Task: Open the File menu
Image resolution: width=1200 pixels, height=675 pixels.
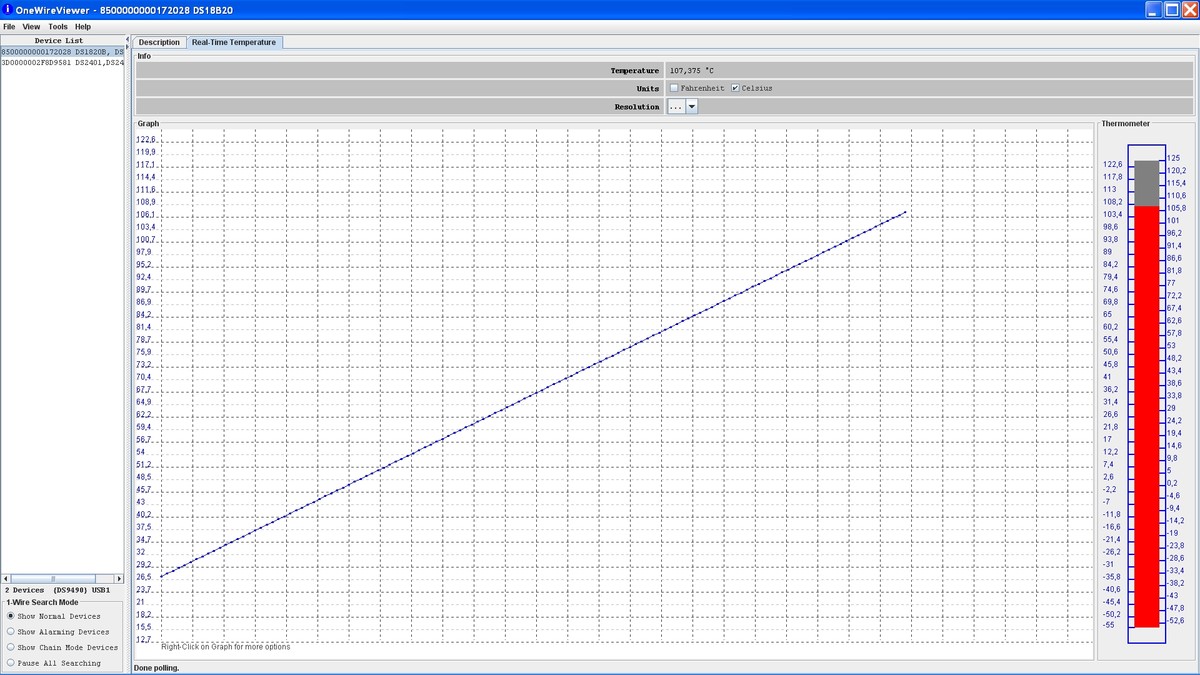Action: click(9, 26)
